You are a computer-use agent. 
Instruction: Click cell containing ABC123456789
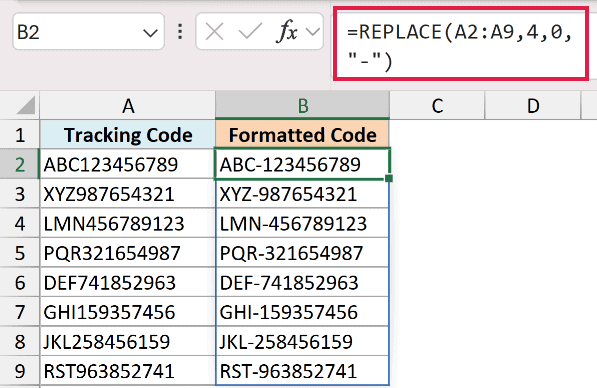click(128, 164)
